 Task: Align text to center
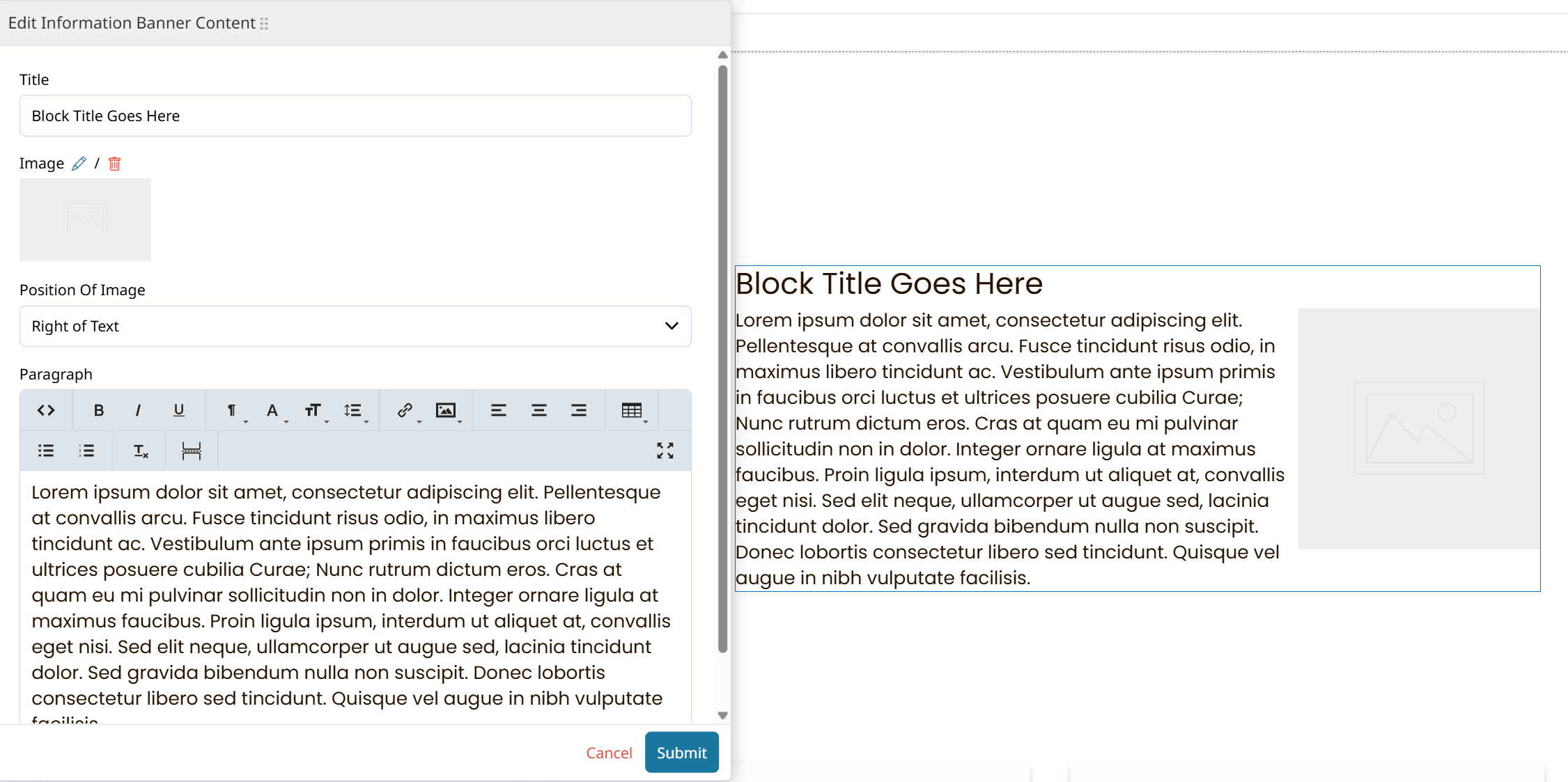pos(538,410)
